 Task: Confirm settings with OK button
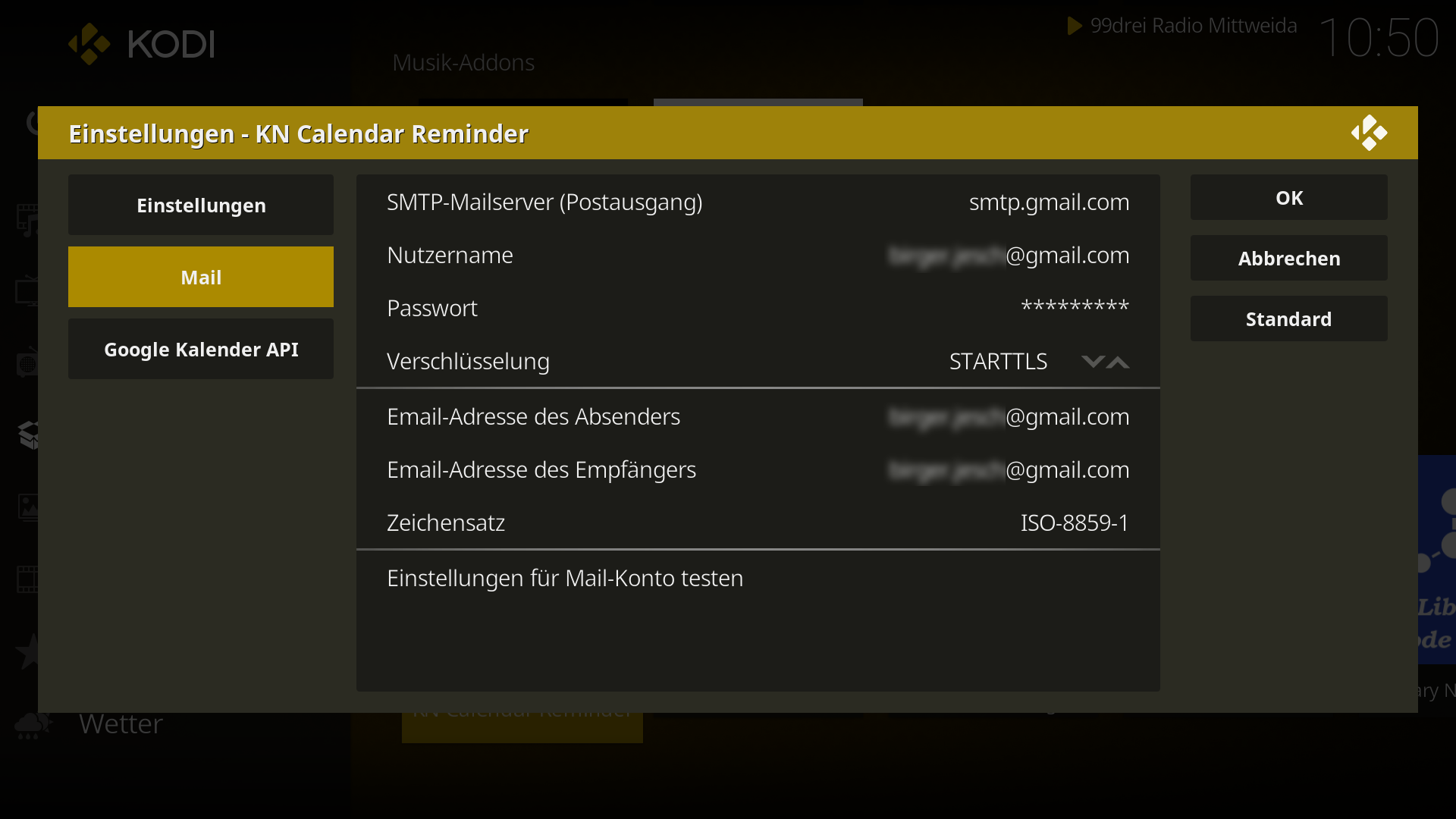tap(1289, 197)
